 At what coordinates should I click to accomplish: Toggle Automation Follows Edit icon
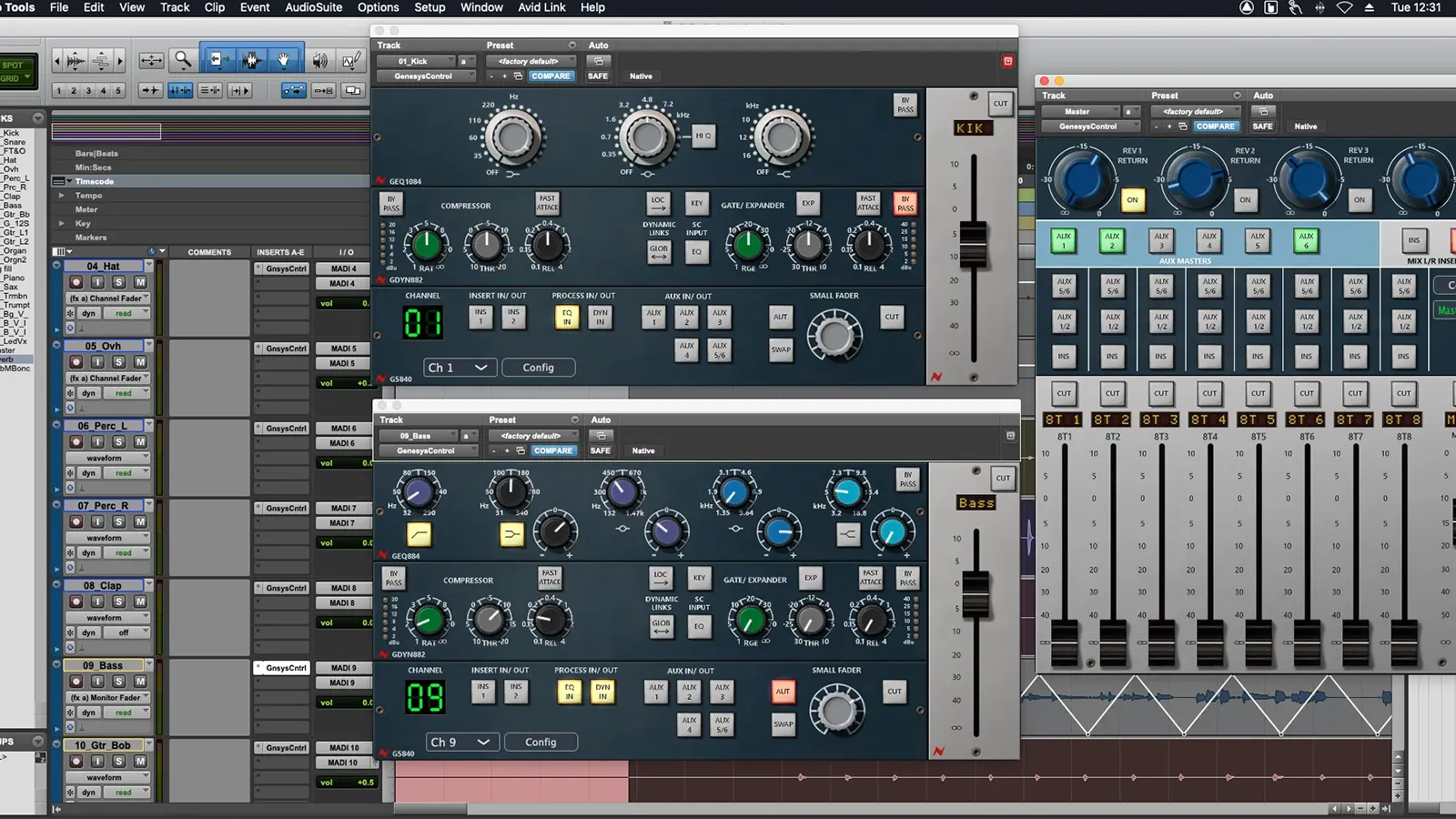pyautogui.click(x=293, y=90)
